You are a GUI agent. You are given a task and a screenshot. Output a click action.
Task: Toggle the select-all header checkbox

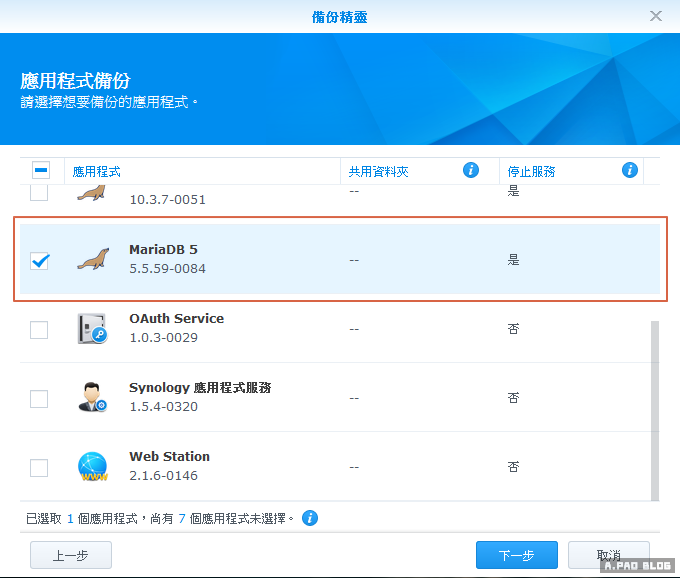[41, 171]
